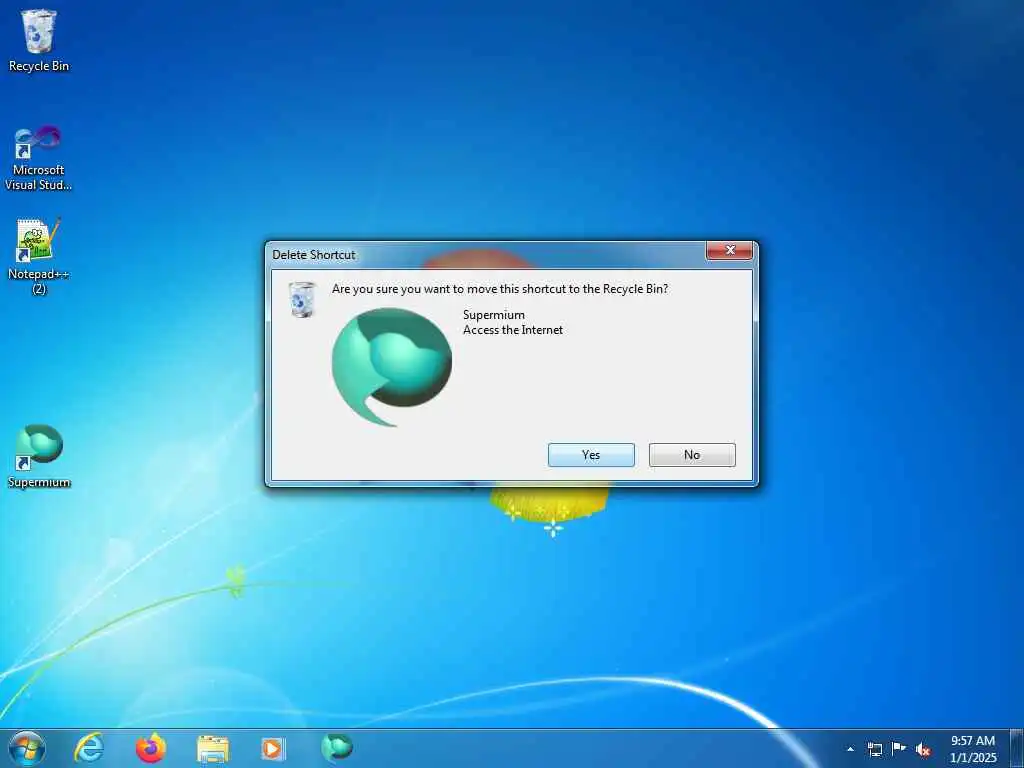Click the muted volume tray icon
Screen dimensions: 1024x768
click(x=923, y=749)
